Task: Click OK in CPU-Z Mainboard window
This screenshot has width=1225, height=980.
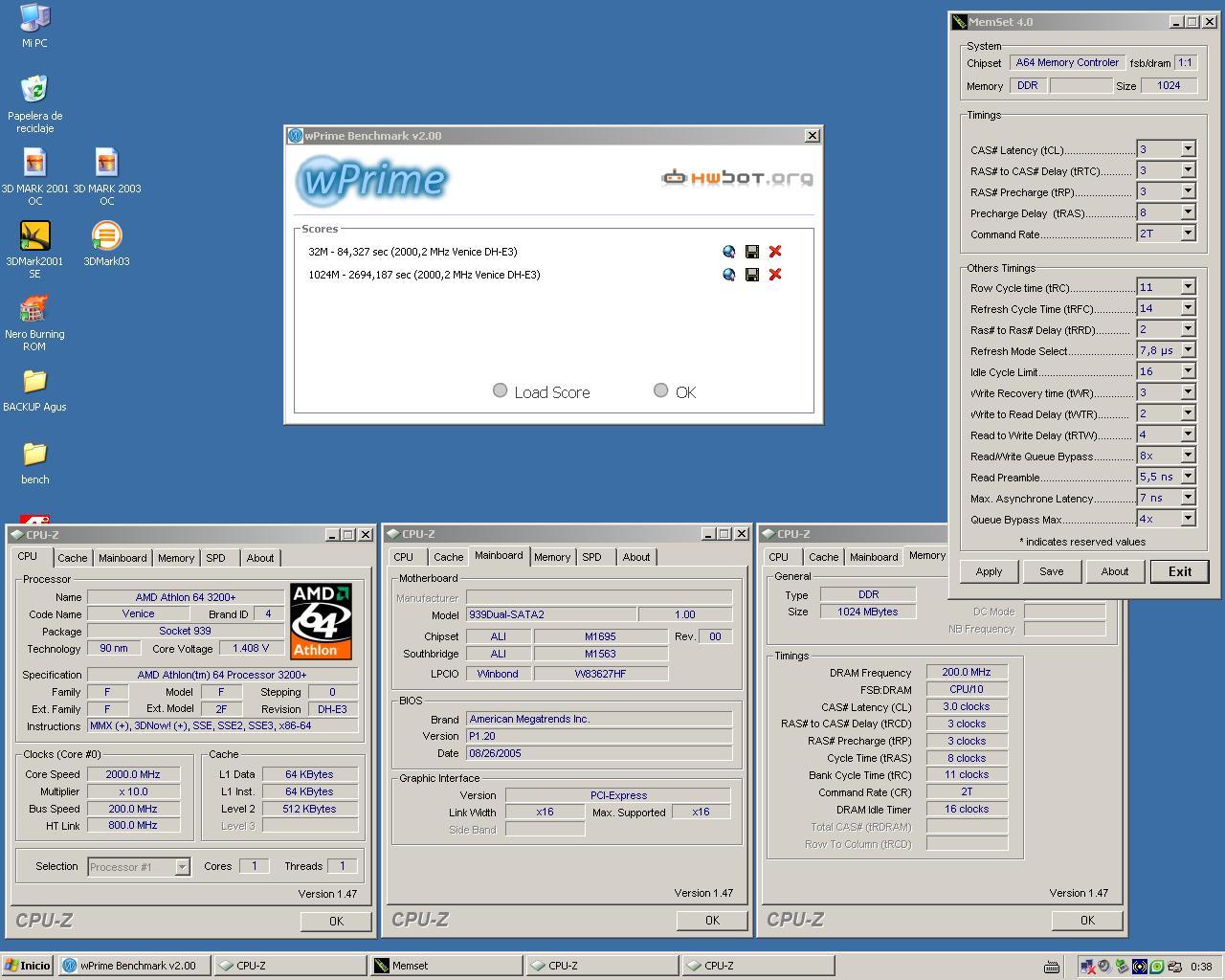Action: [x=712, y=920]
